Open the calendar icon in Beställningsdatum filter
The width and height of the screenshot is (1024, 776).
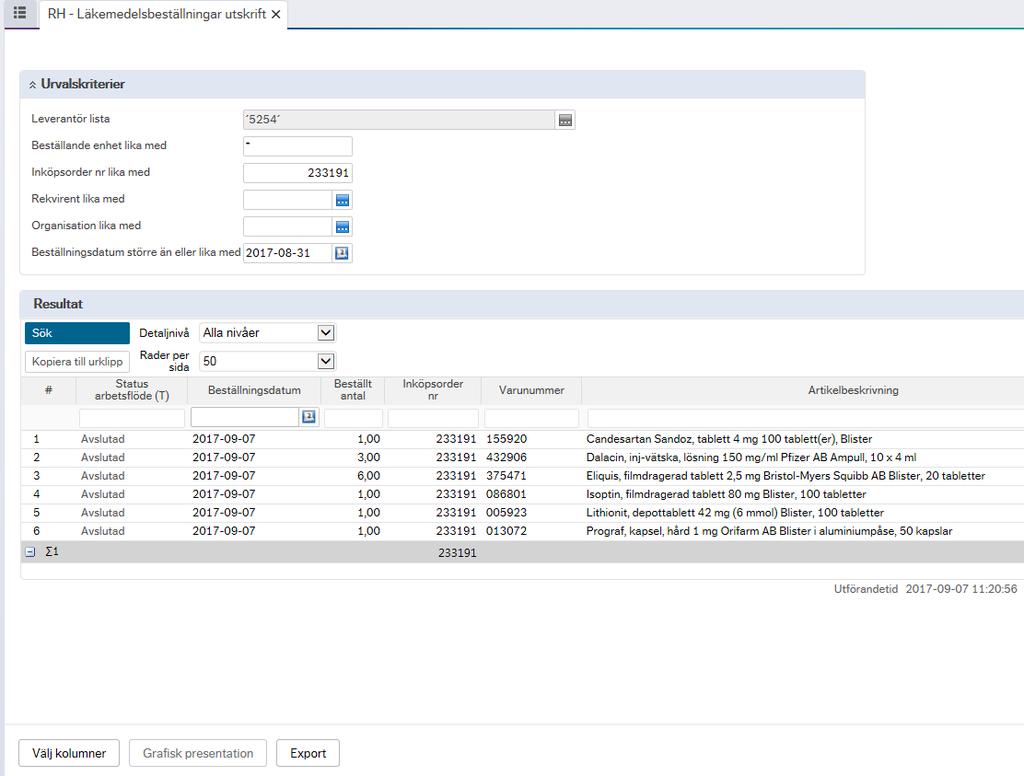(309, 417)
